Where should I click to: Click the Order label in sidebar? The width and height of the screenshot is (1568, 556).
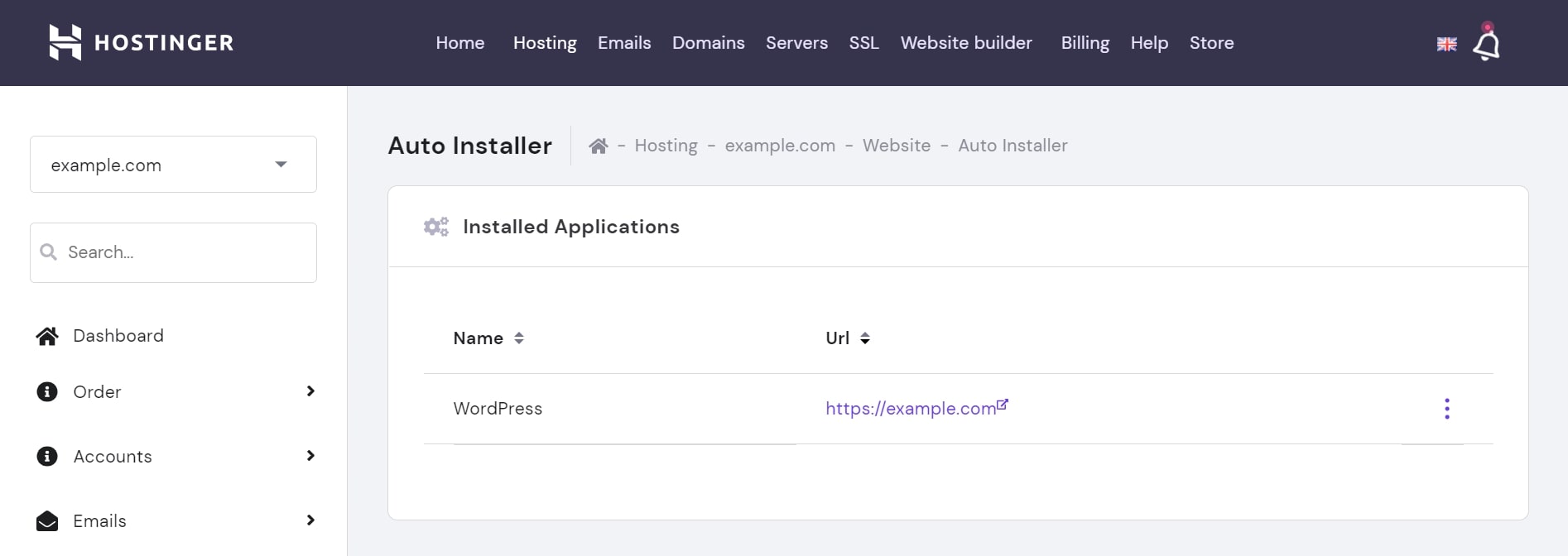(97, 392)
